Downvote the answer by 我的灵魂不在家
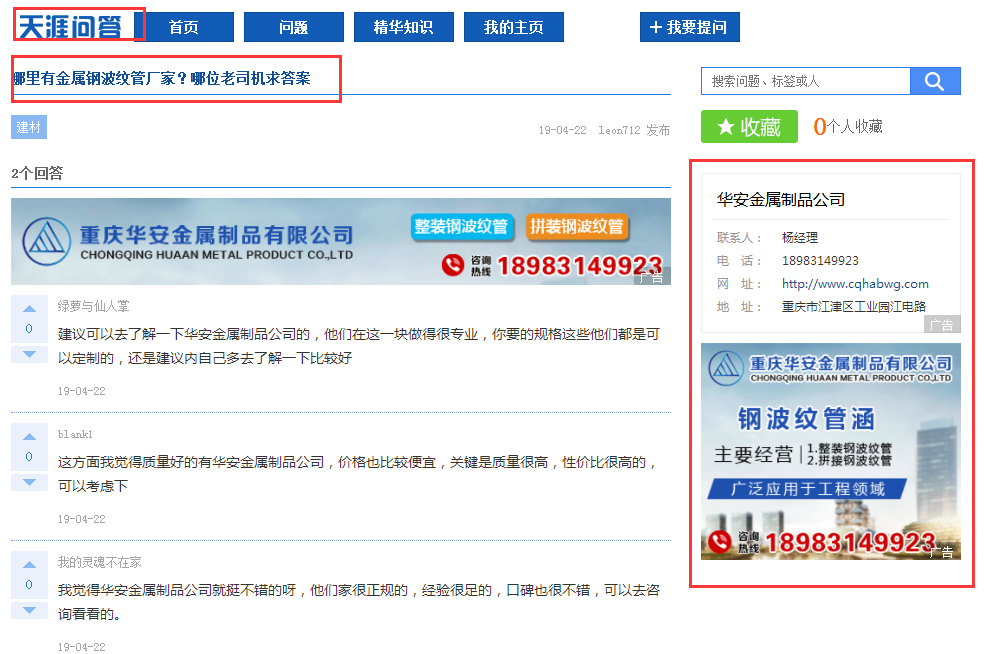 tap(29, 610)
